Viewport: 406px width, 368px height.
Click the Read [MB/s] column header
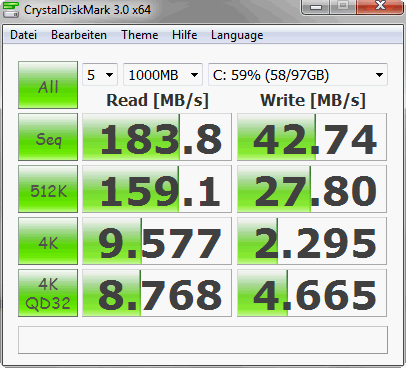pyautogui.click(x=157, y=100)
